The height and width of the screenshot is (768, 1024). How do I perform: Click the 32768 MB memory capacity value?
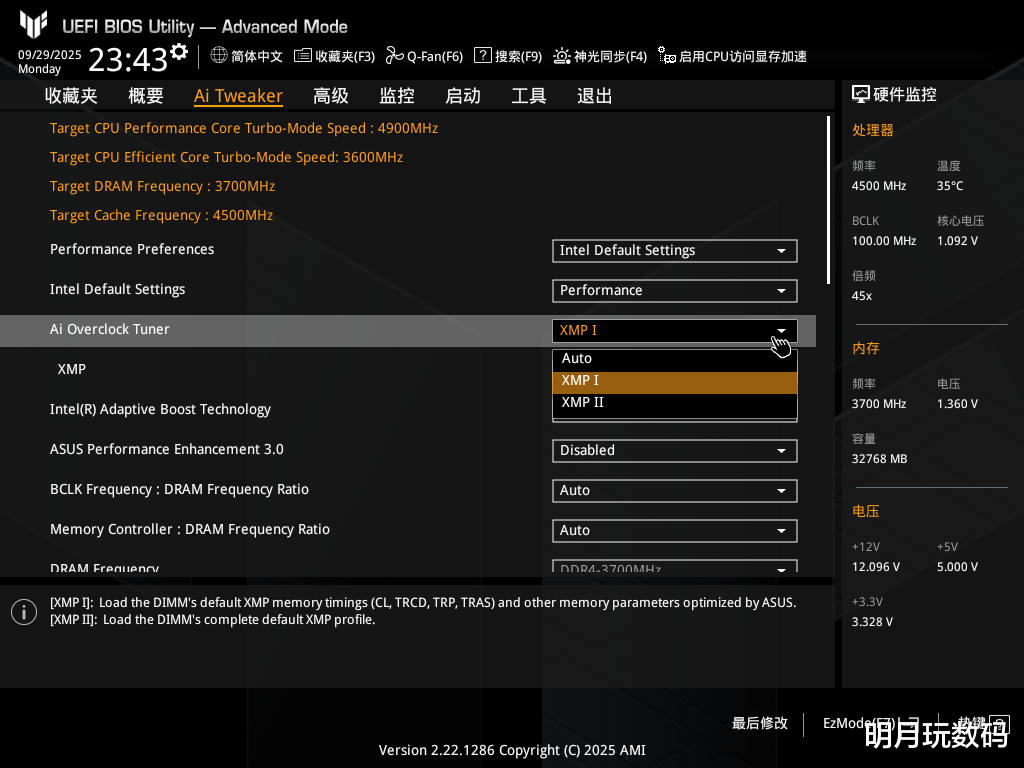pos(880,459)
